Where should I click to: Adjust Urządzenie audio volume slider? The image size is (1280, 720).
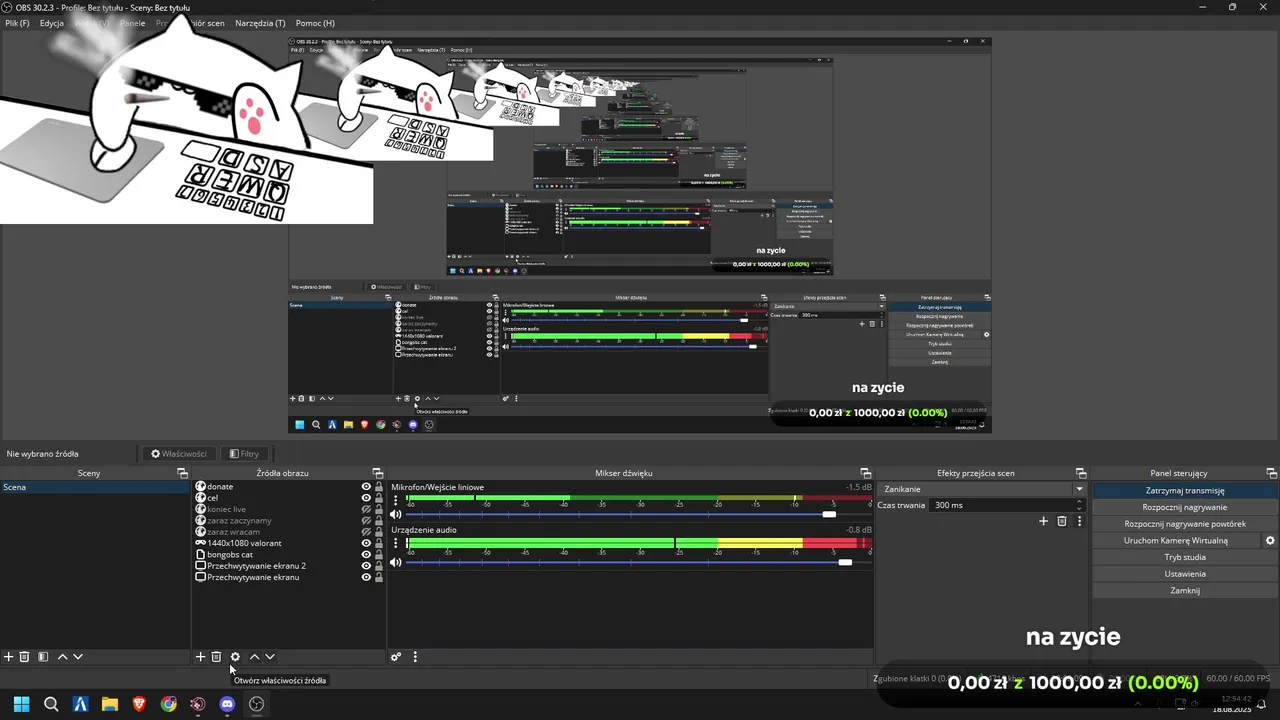[845, 562]
